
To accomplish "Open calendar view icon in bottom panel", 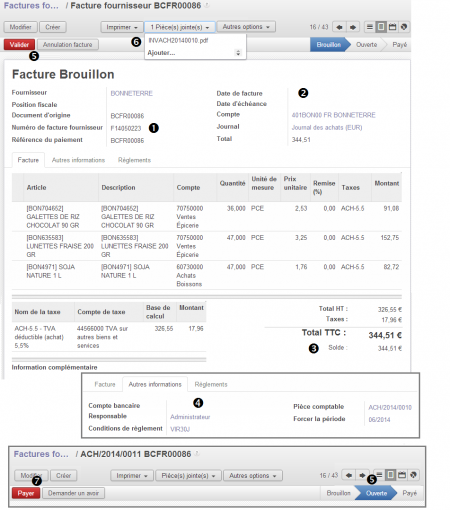I will (x=402, y=475).
